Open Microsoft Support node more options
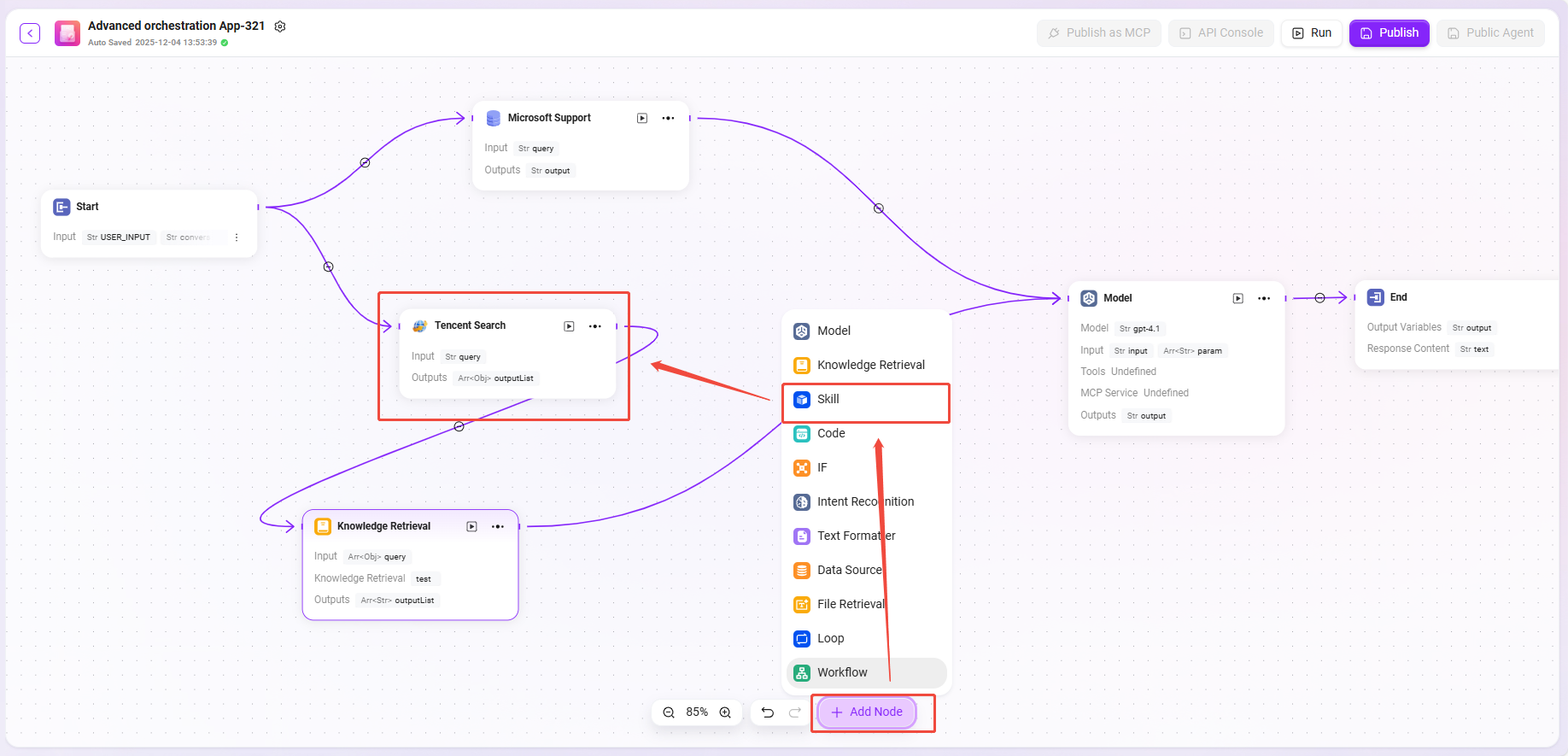 668,118
